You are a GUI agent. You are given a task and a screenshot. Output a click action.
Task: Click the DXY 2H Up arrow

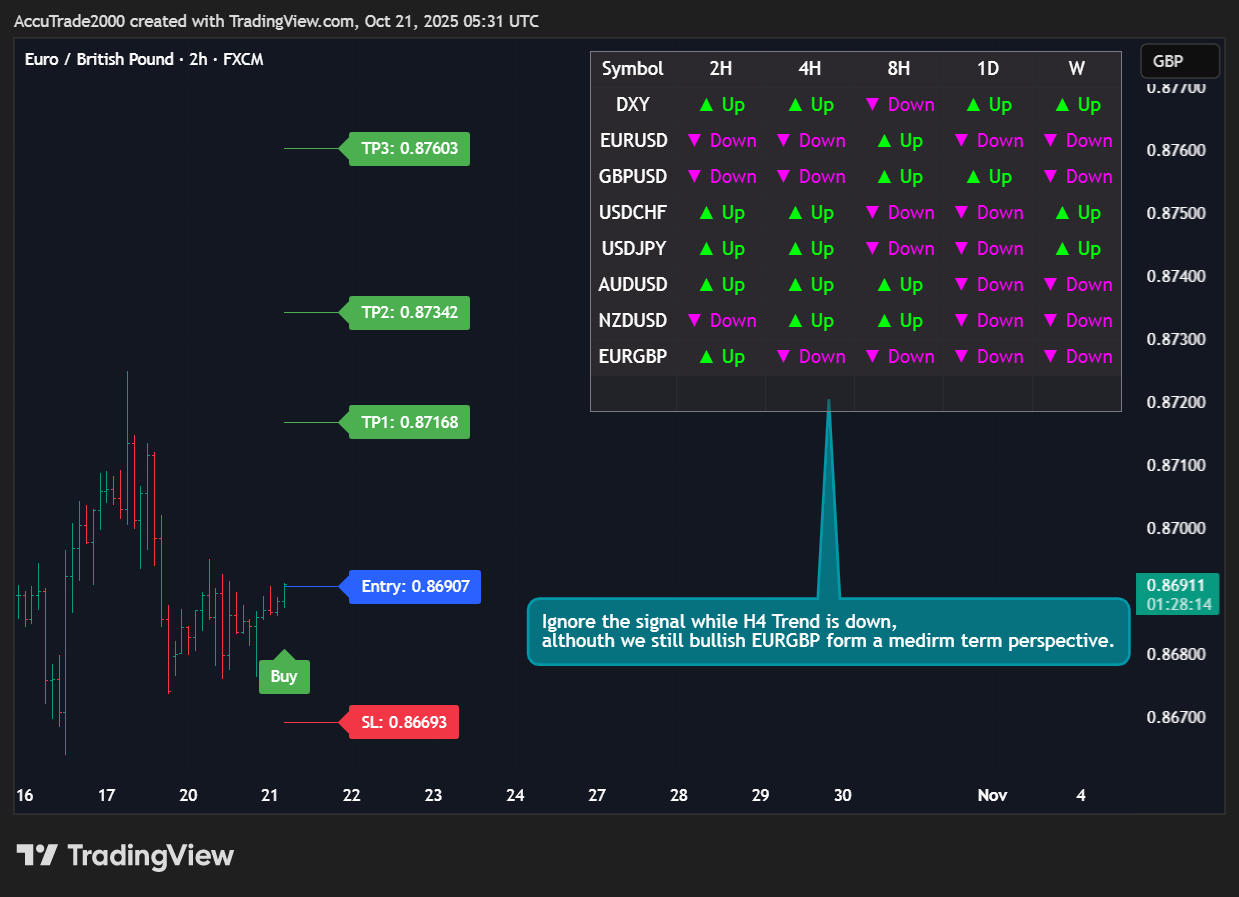pos(721,105)
